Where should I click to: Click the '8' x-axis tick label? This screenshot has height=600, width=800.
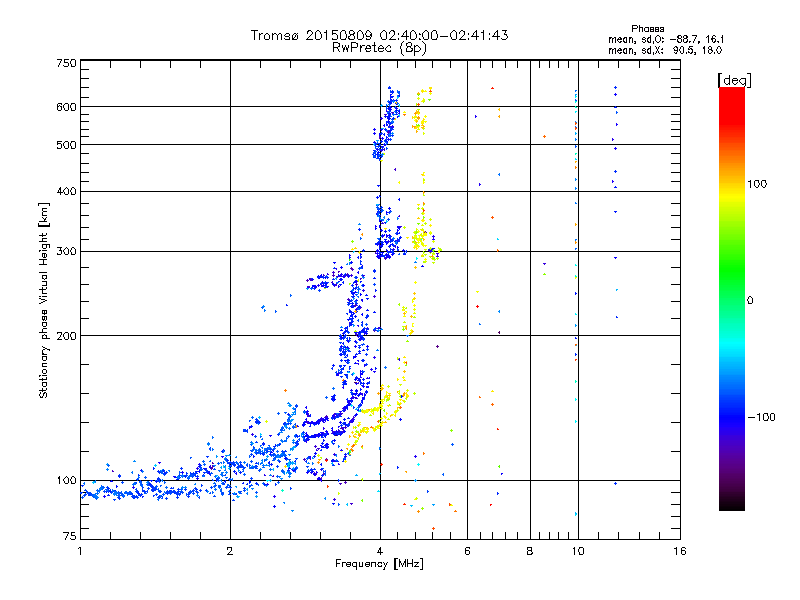530,551
